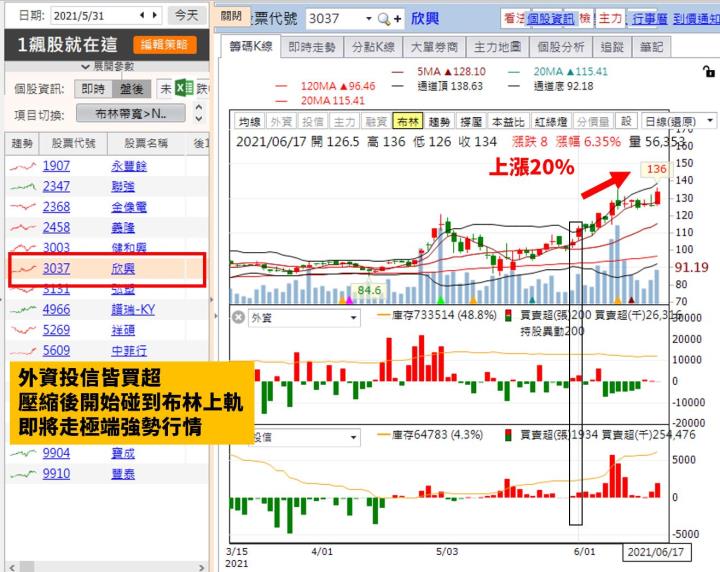Screen dimensions: 720x572
Task: Toggle the 本益比 overlay button
Action: click(508, 122)
